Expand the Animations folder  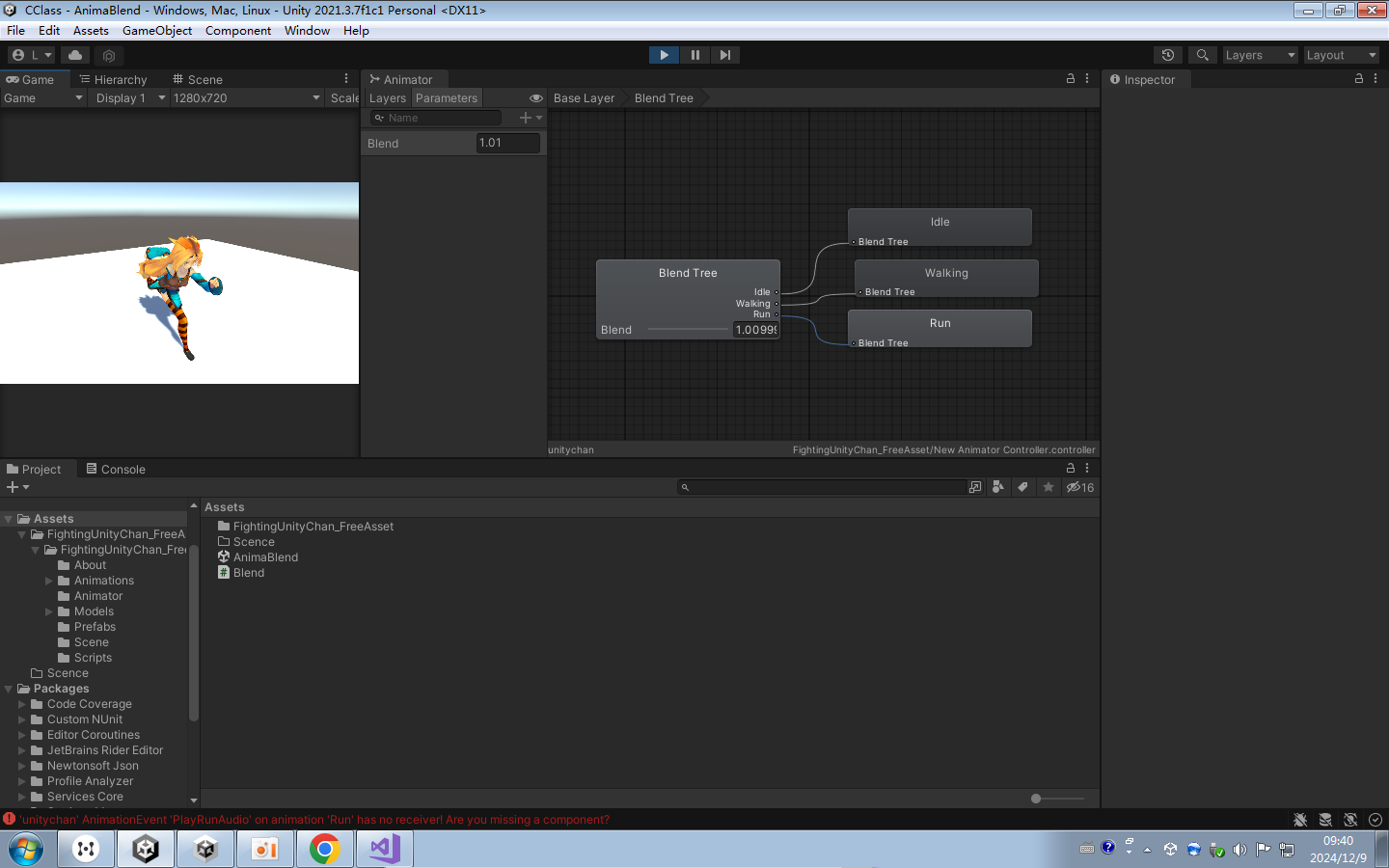pyautogui.click(x=49, y=581)
